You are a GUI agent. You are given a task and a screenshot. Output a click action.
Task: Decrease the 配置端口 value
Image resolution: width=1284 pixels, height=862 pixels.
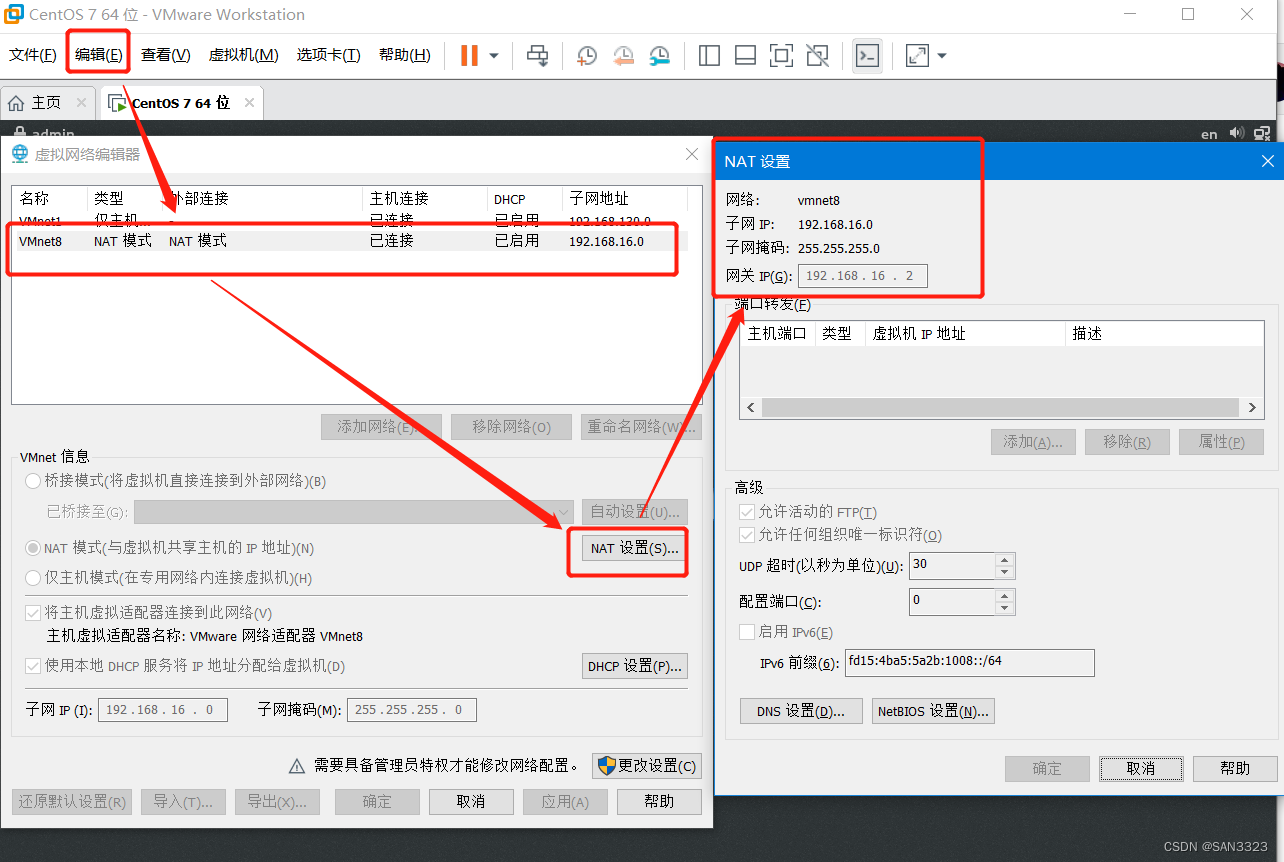pyautogui.click(x=1005, y=608)
